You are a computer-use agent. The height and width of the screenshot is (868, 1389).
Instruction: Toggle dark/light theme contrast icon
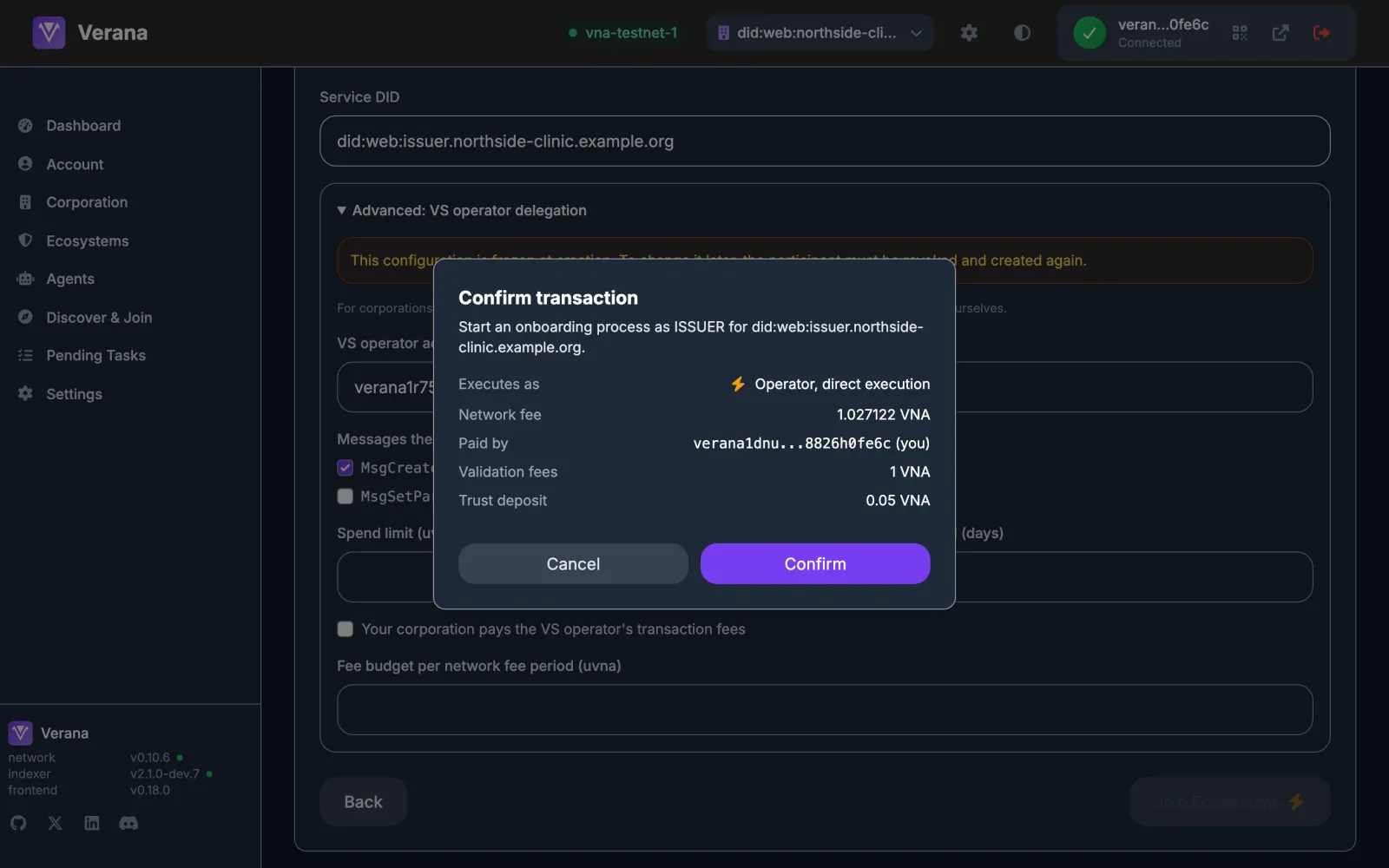1022,33
